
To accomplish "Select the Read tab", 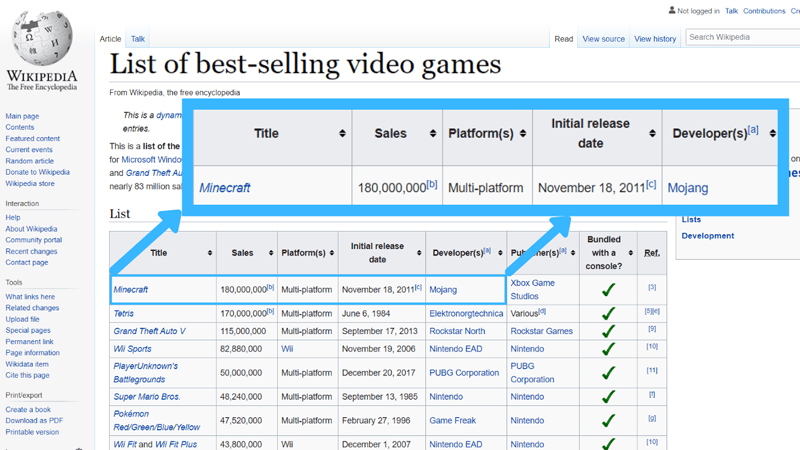I will point(564,39).
